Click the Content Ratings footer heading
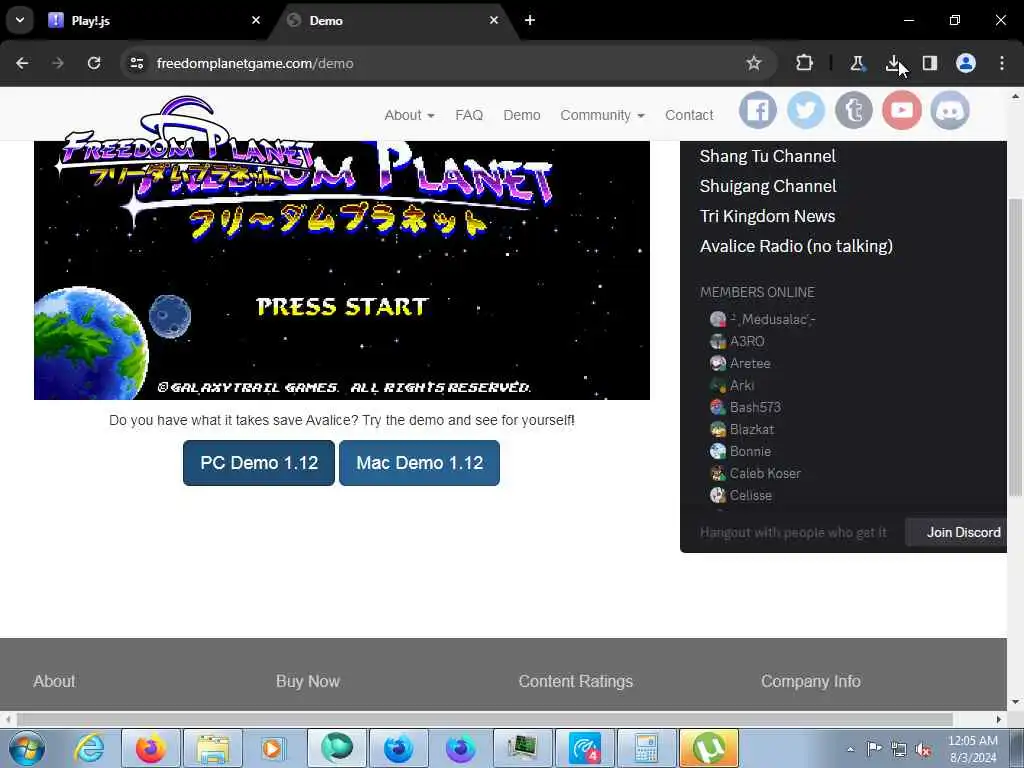The height and width of the screenshot is (768, 1024). (x=575, y=681)
